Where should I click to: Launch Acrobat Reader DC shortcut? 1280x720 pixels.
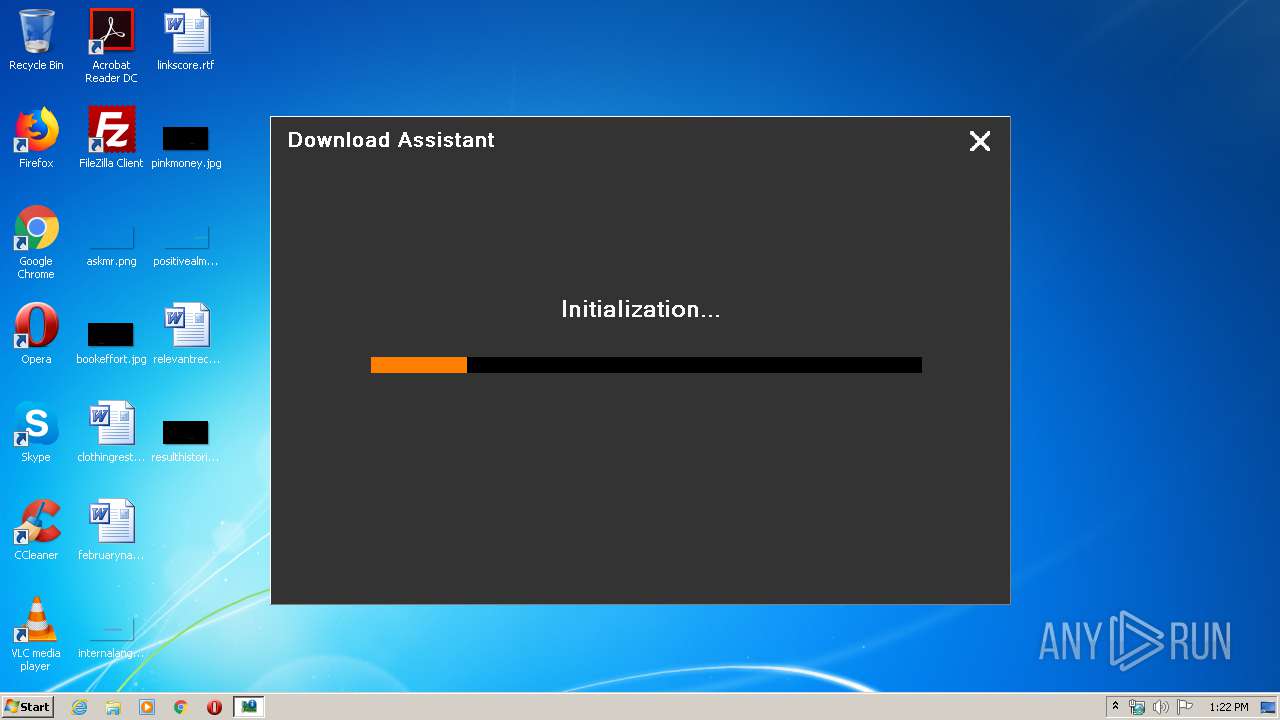pyautogui.click(x=111, y=46)
